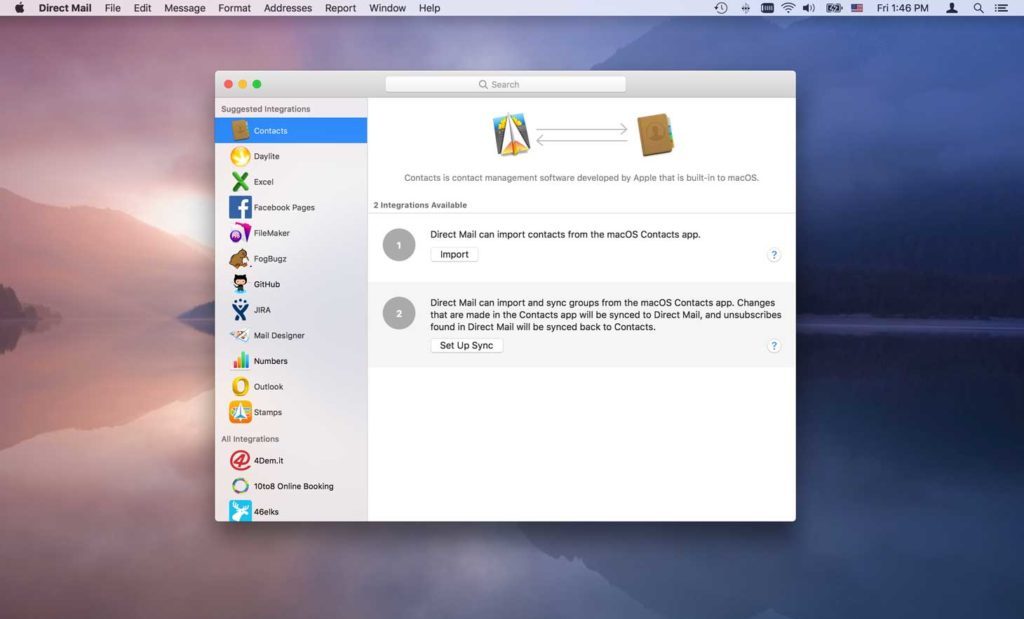The width and height of the screenshot is (1024, 619).
Task: Select the "Outlook" list row label
Action: [x=268, y=387]
